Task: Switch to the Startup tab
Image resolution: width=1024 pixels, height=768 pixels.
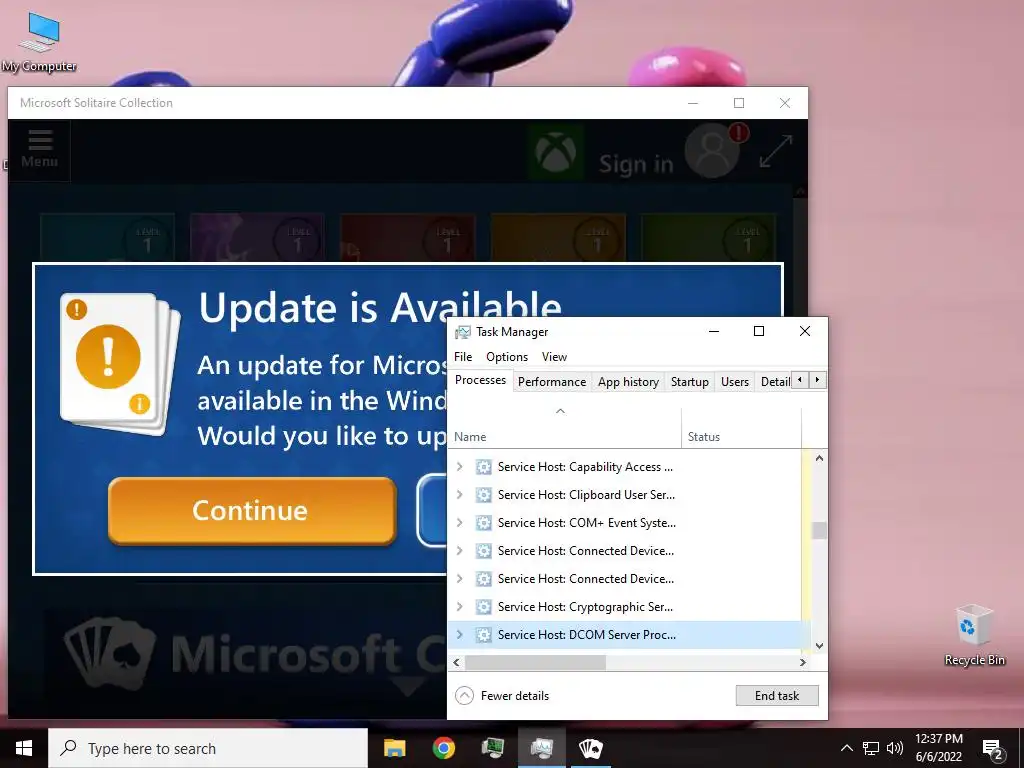Action: (x=690, y=381)
